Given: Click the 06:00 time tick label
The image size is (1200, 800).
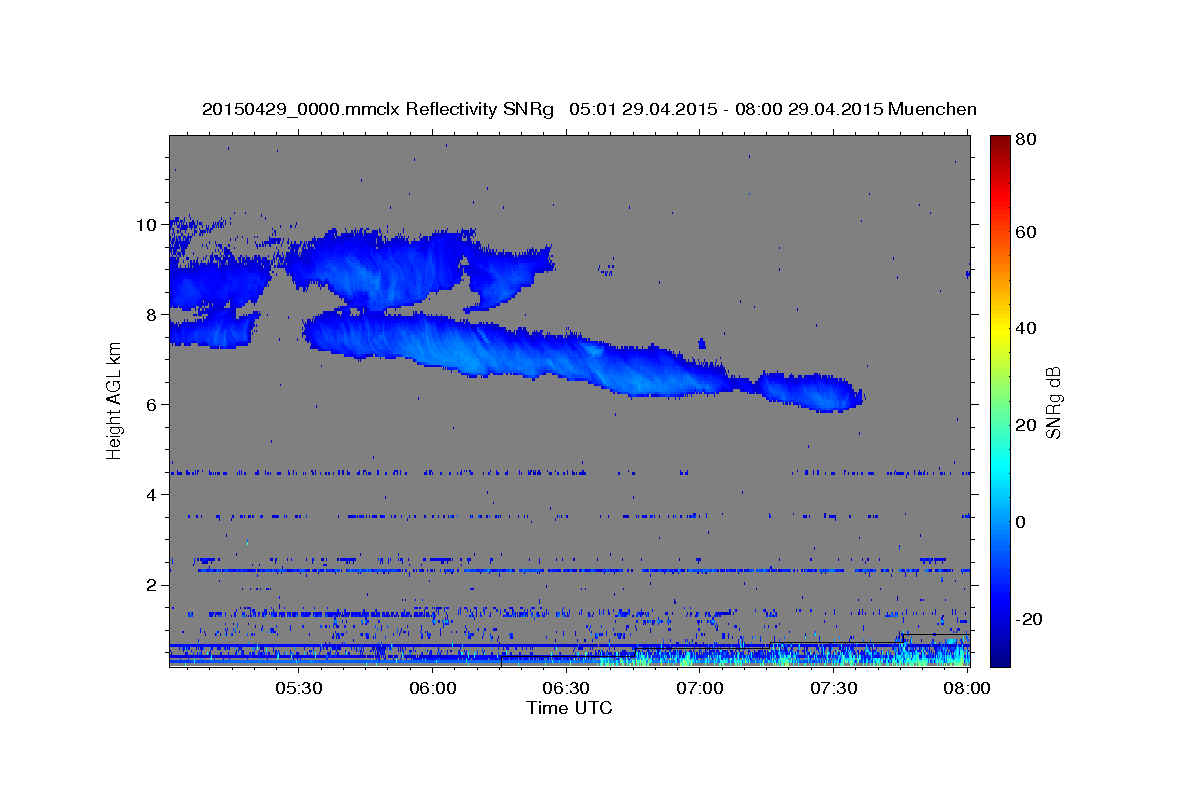Looking at the screenshot, I should [x=433, y=688].
